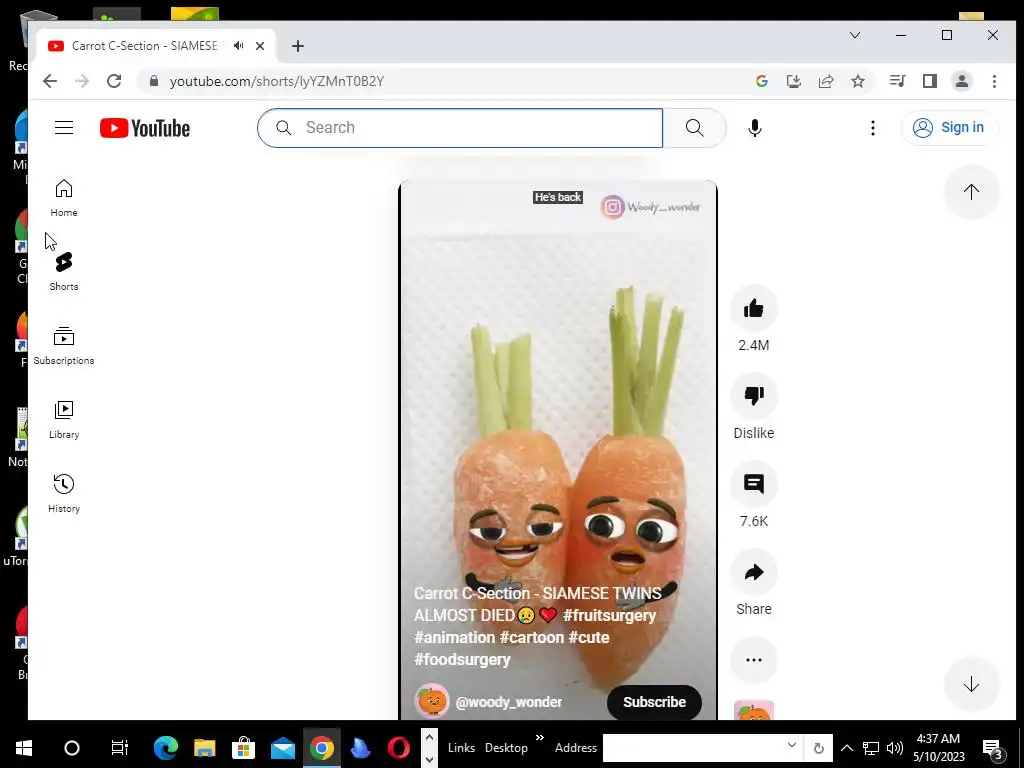Open File Explorer from taskbar

[x=204, y=748]
